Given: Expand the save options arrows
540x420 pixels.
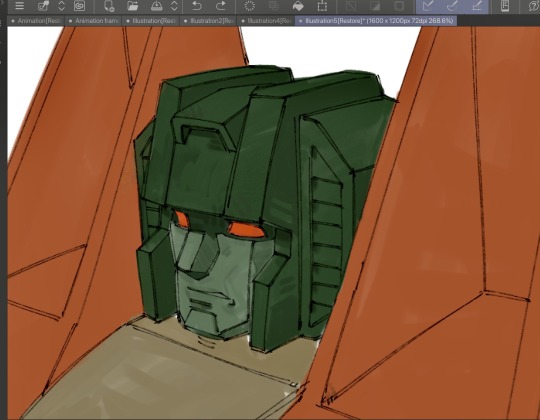Looking at the screenshot, I should (174, 6).
